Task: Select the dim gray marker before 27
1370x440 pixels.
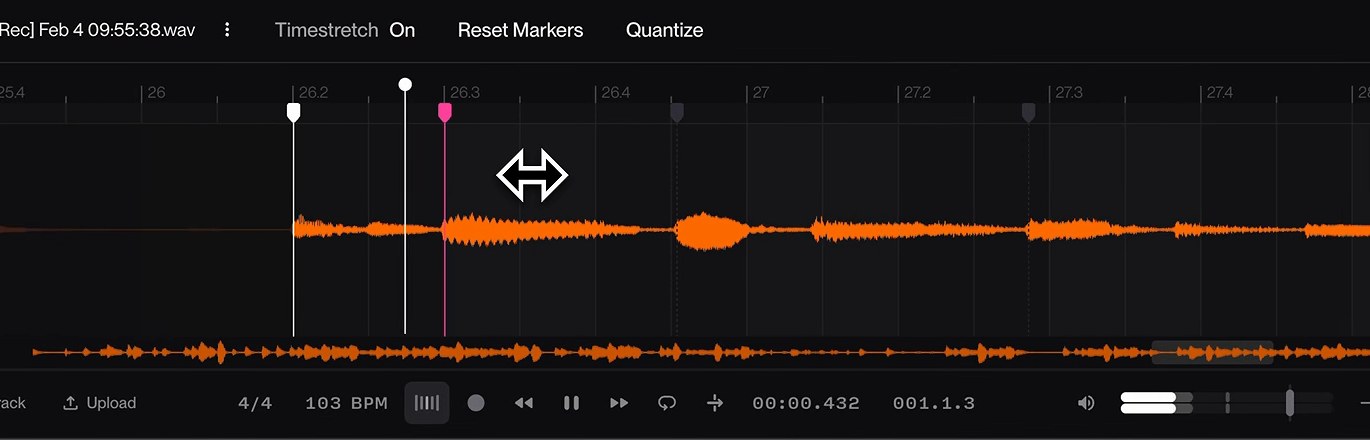Action: pyautogui.click(x=677, y=112)
